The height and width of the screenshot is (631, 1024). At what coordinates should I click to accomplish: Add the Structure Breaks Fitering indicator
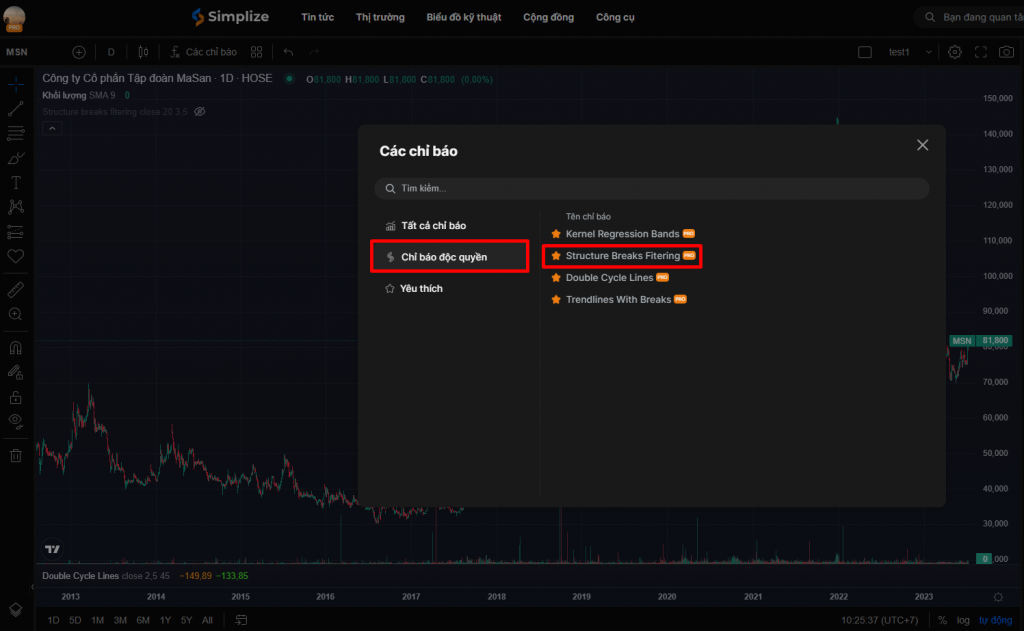(622, 256)
